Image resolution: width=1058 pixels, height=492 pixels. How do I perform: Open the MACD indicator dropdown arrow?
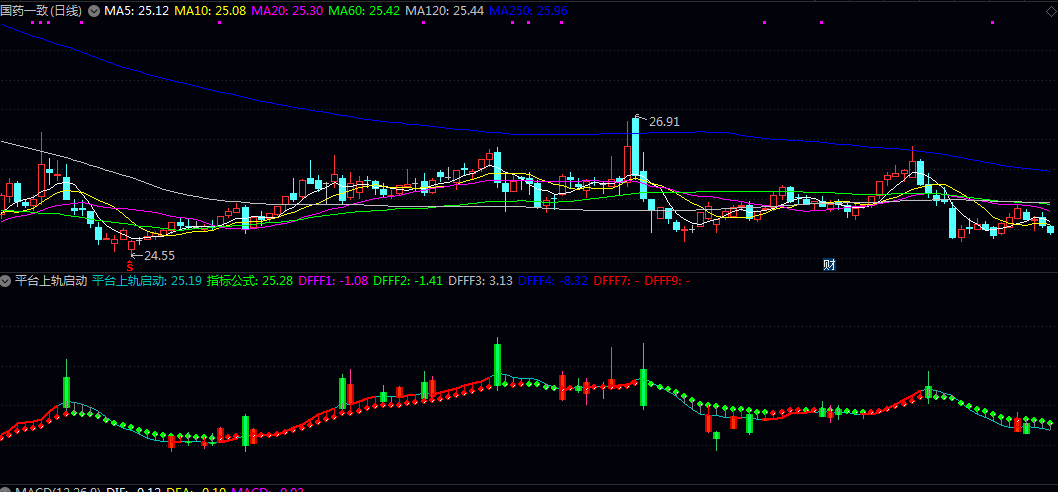pos(6,489)
